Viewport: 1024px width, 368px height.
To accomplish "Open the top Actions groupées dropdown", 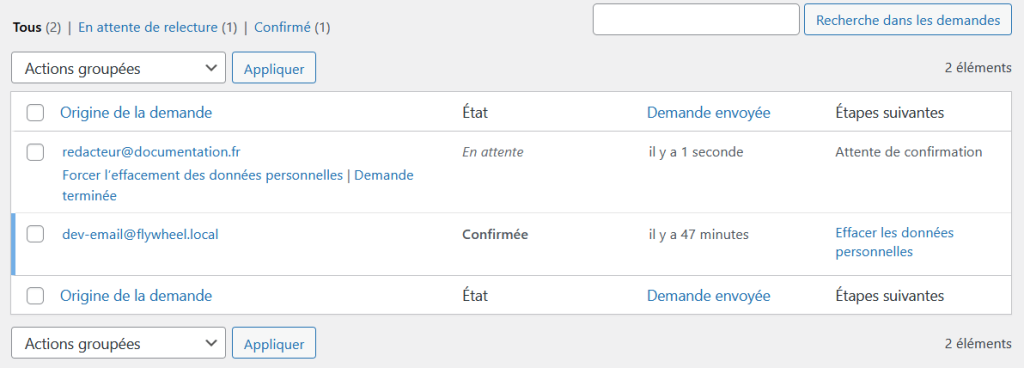I will (118, 68).
